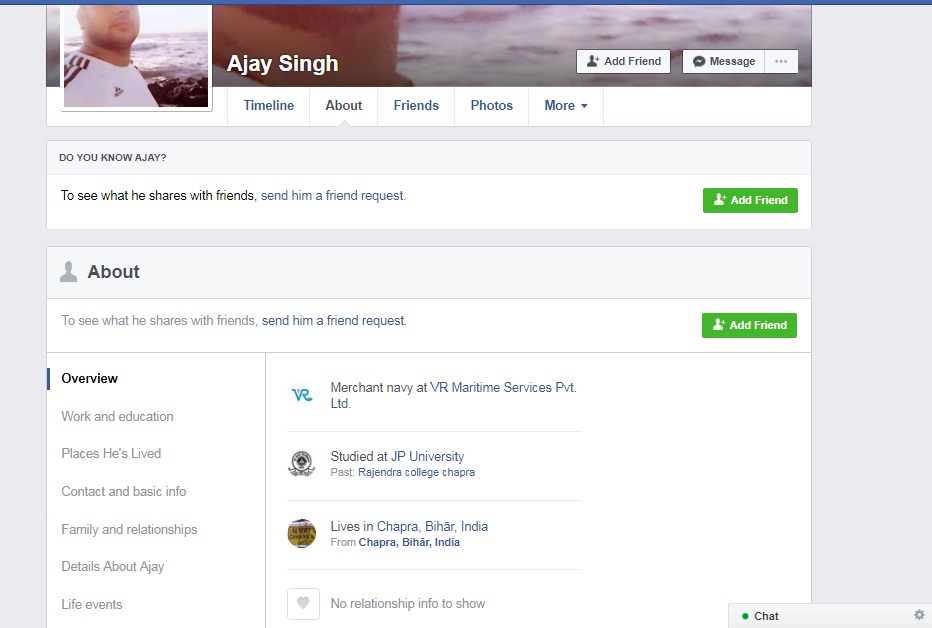
Task: Open the JP University link
Action: pyautogui.click(x=427, y=456)
